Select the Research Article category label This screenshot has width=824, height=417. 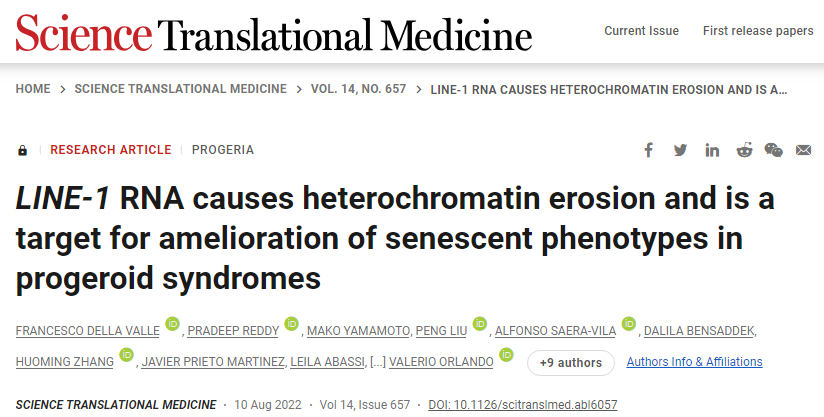(x=110, y=150)
